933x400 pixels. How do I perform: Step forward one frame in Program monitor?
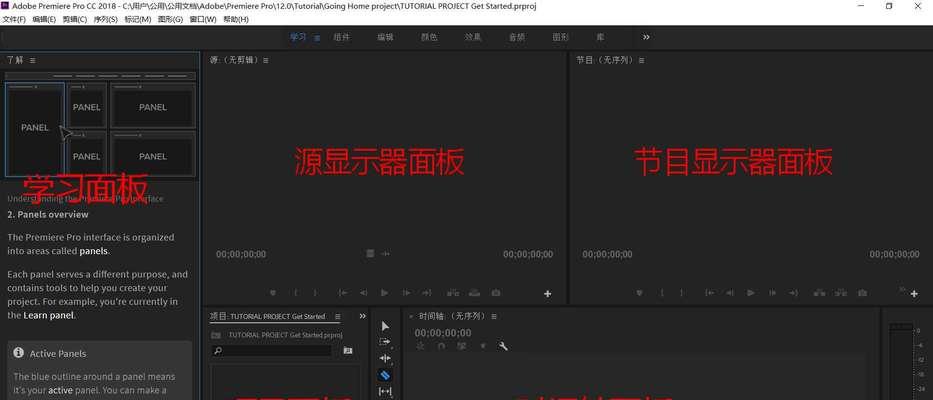tap(772, 293)
